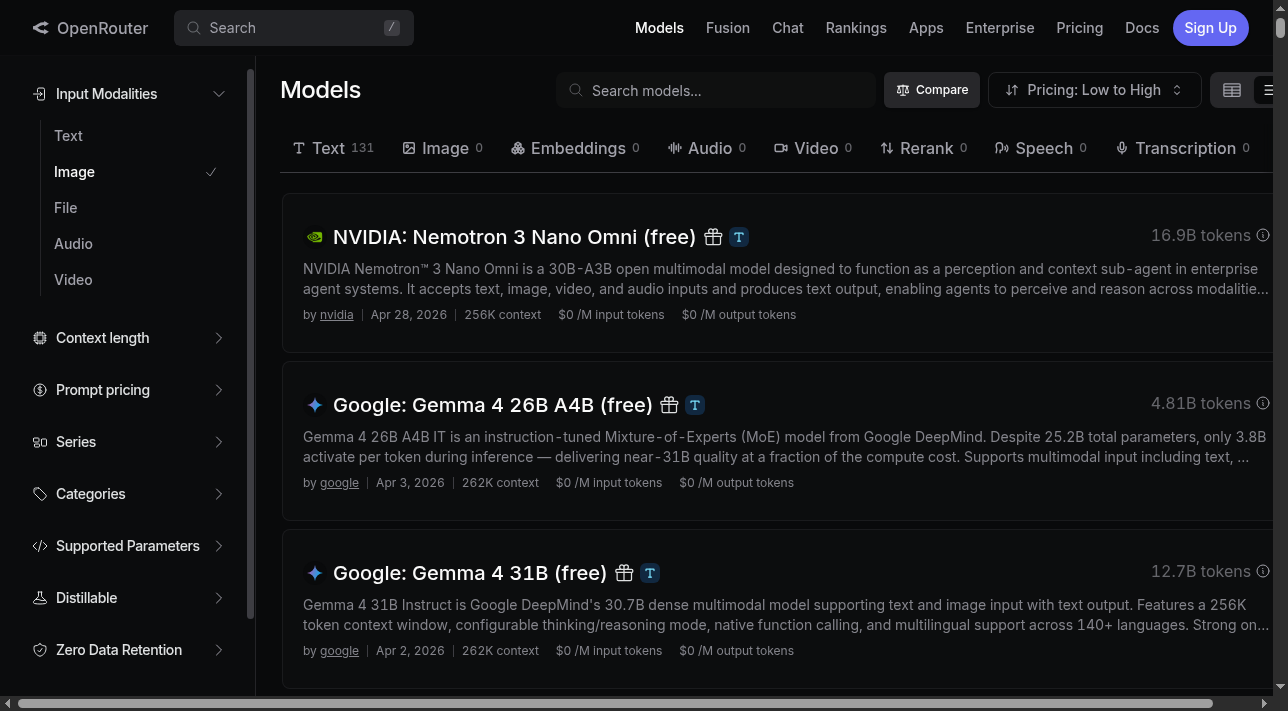Click the magnifier icon in the models search
This screenshot has width=1288, height=711.
[576, 90]
